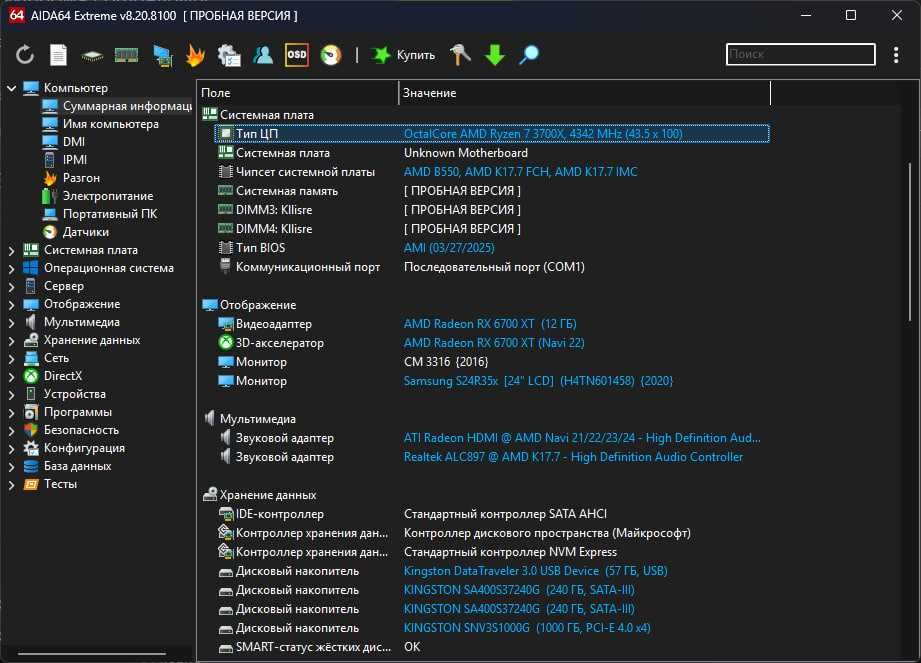Click the Refresh toolbar icon
Image resolution: width=921 pixels, height=663 pixels.
click(x=25, y=55)
